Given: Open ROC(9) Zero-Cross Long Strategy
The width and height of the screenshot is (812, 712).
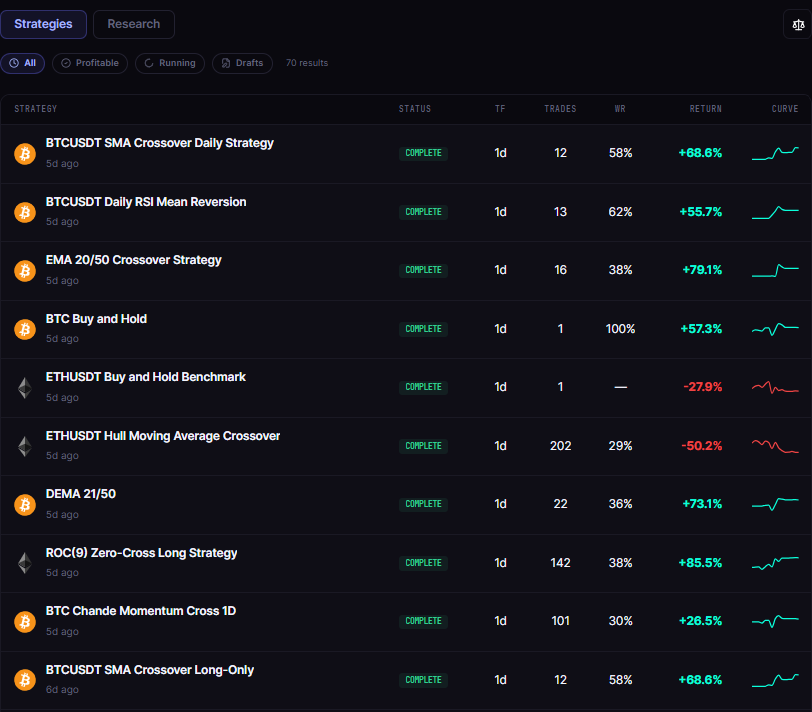Looking at the screenshot, I should click(x=141, y=553).
